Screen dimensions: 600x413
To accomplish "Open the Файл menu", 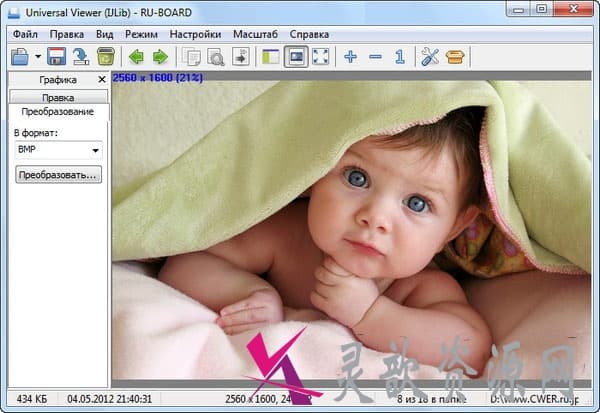I will click(x=25, y=34).
